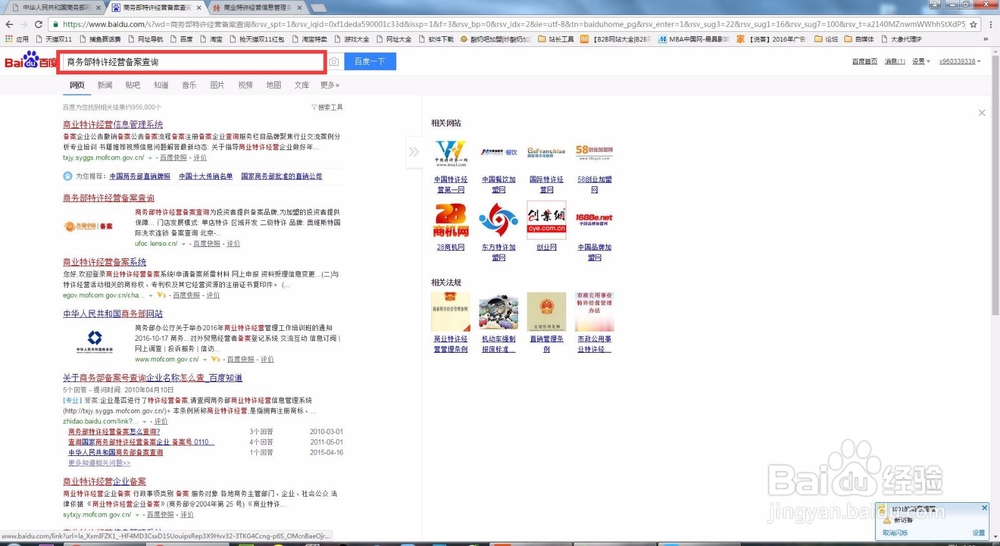Screen dimensions: 1000x546
Task: Open the new tab button
Action: pyautogui.click(x=318, y=8)
